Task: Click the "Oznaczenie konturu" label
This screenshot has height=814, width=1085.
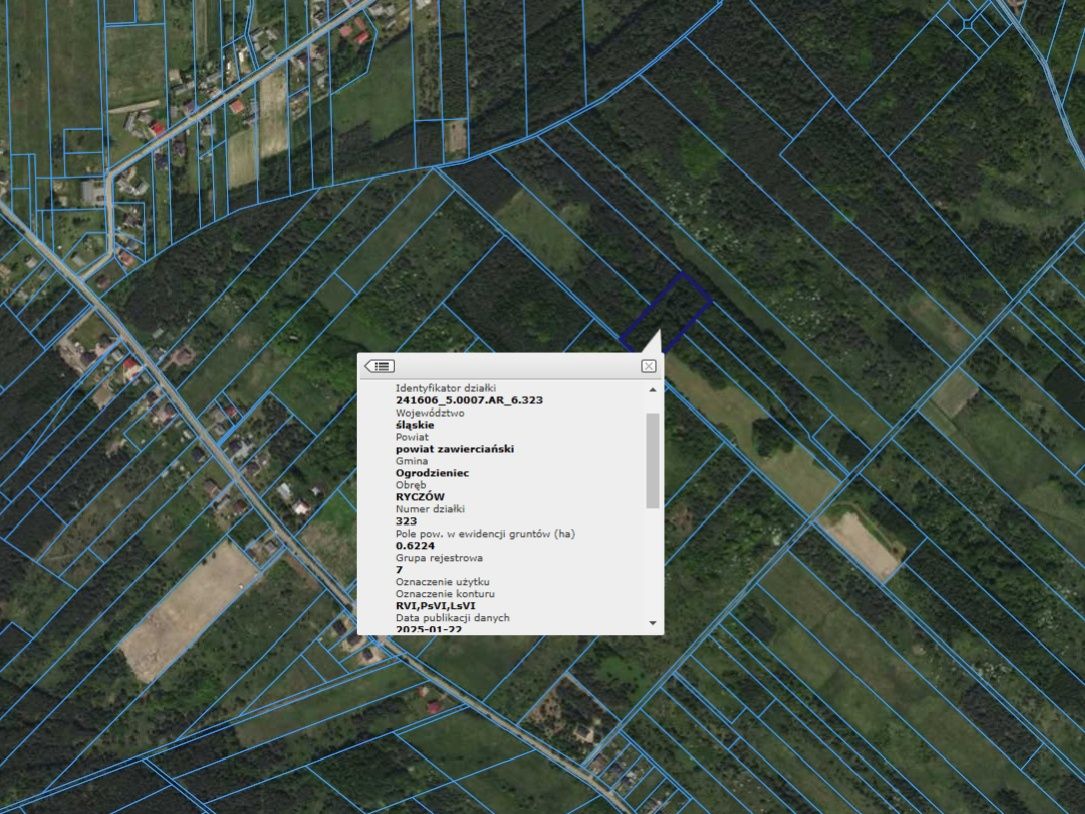Action: [445, 594]
